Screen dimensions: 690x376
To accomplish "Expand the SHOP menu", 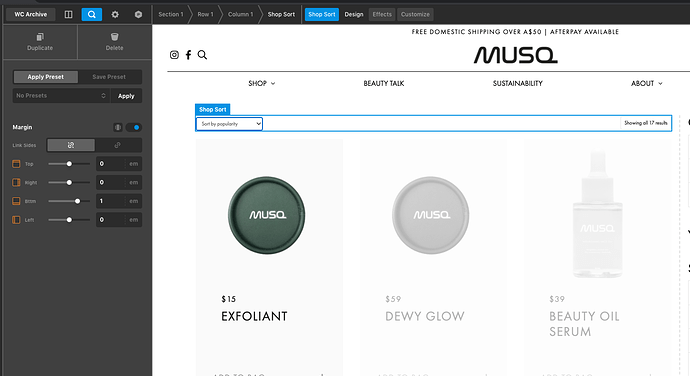I will tap(261, 83).
